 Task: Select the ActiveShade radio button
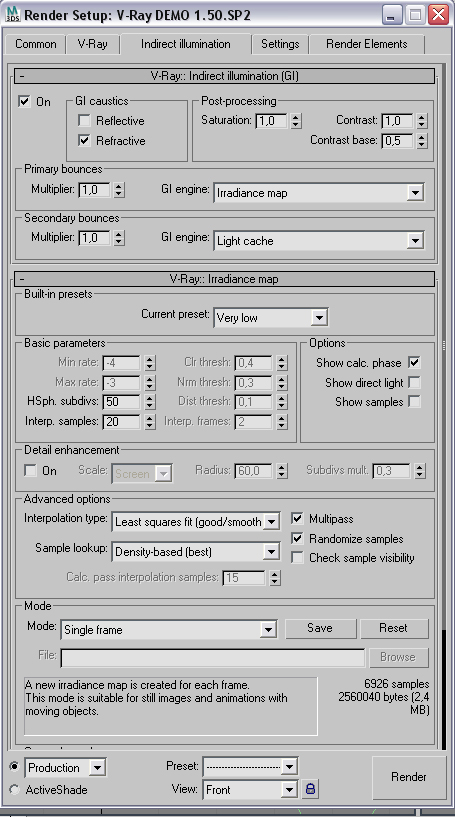(x=14, y=789)
